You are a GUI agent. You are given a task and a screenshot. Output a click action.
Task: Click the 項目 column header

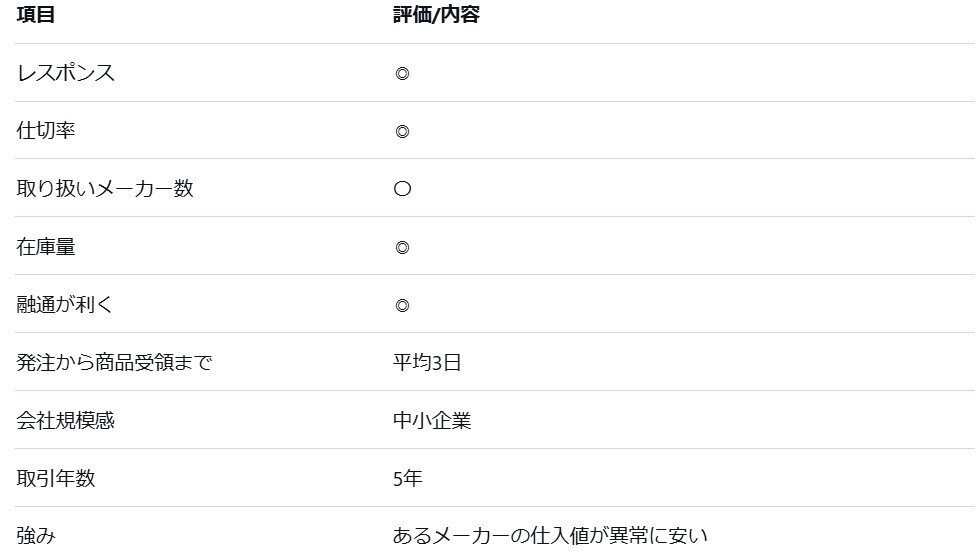(36, 16)
